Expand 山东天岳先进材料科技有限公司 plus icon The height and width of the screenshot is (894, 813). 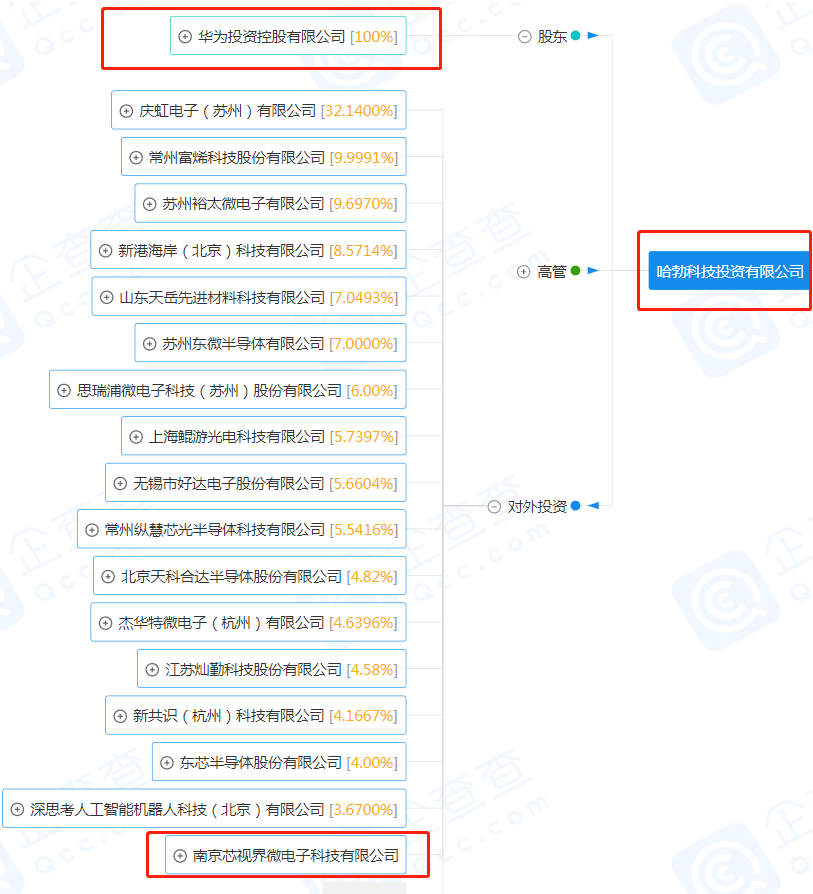point(107,297)
